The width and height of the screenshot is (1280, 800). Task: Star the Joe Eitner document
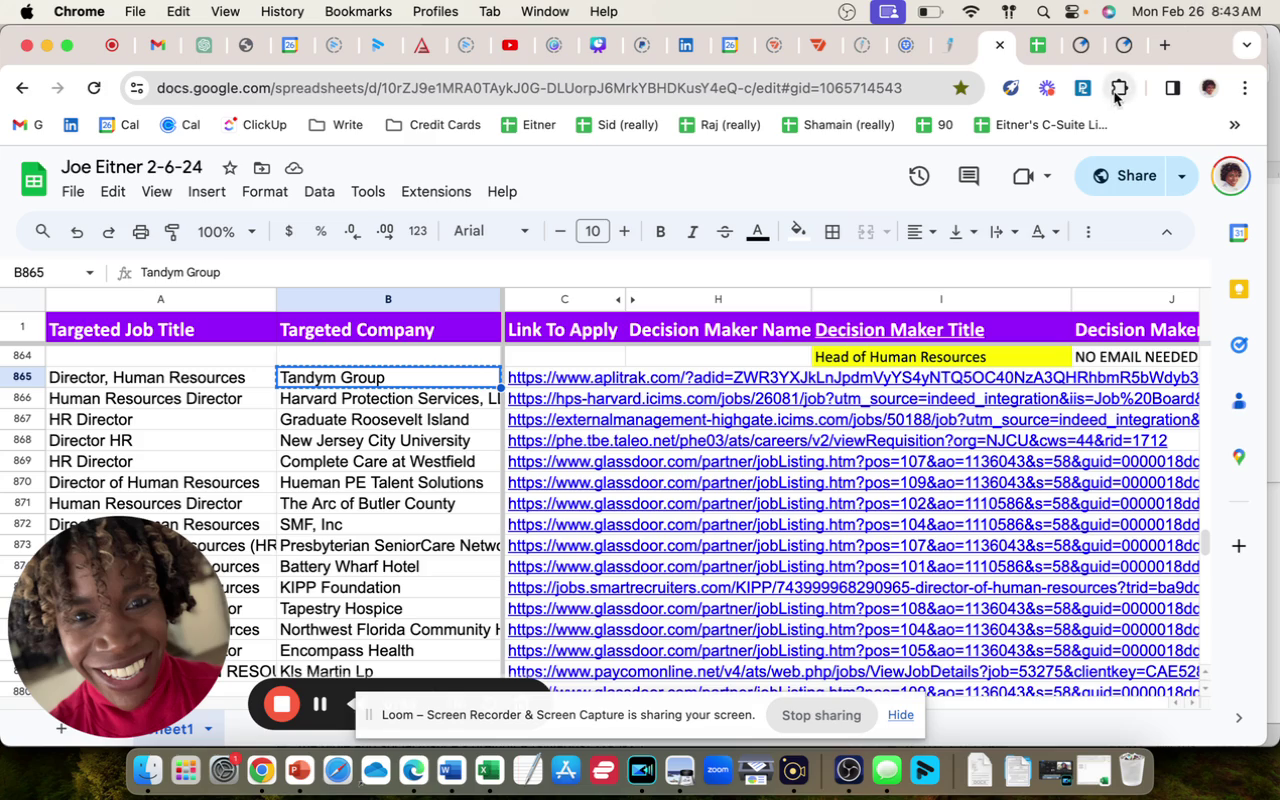[x=230, y=168]
